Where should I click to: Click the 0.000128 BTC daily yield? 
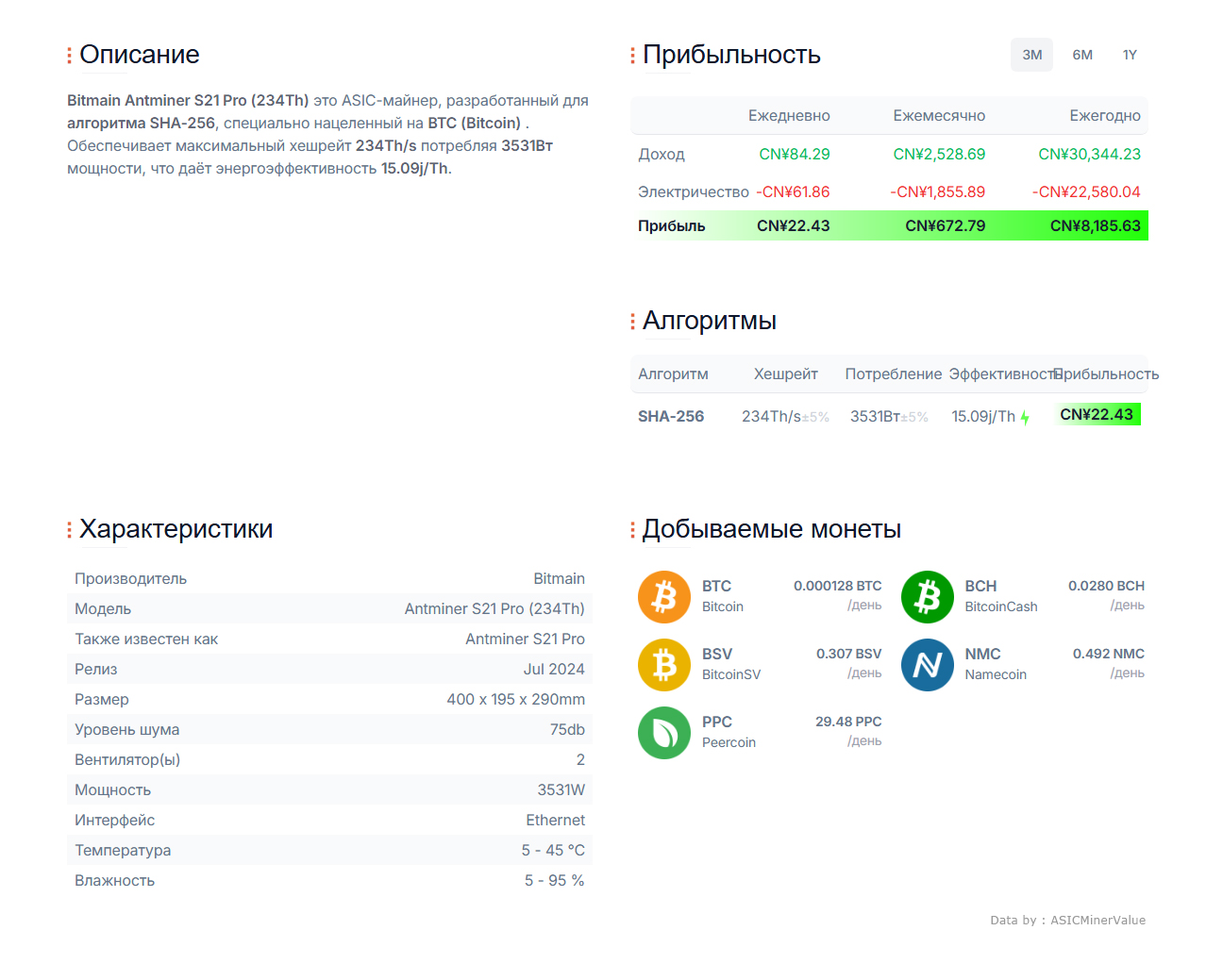pos(837,586)
